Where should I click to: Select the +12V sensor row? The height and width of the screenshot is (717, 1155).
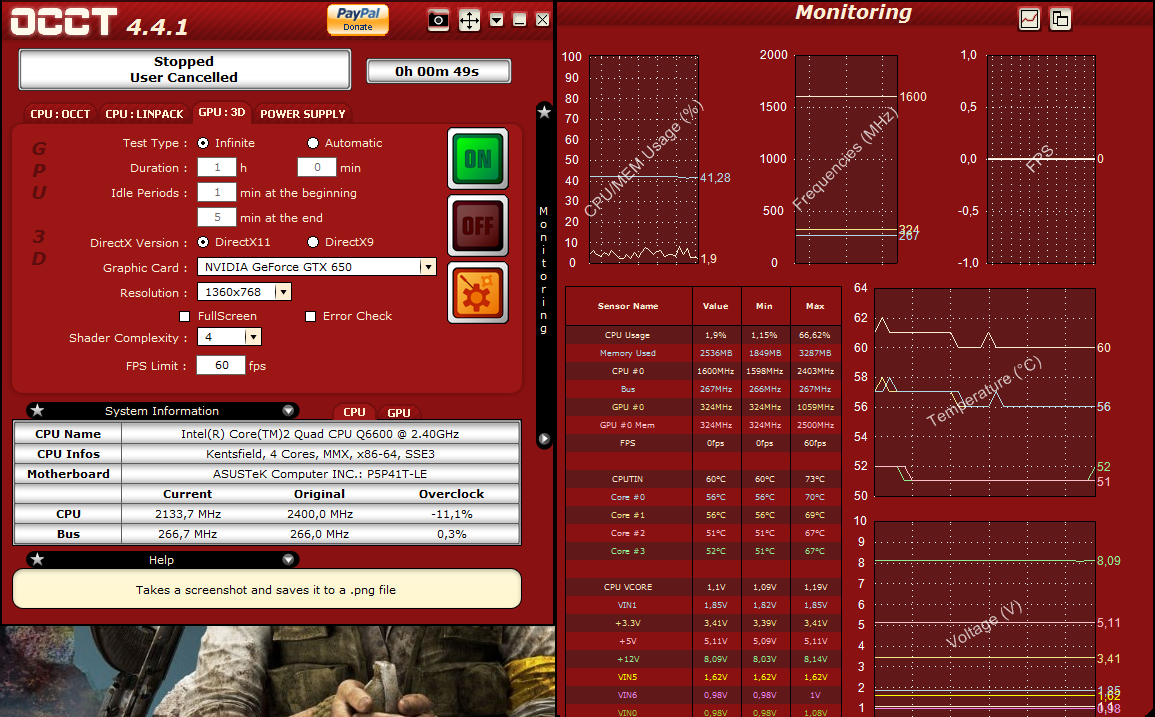[703, 659]
